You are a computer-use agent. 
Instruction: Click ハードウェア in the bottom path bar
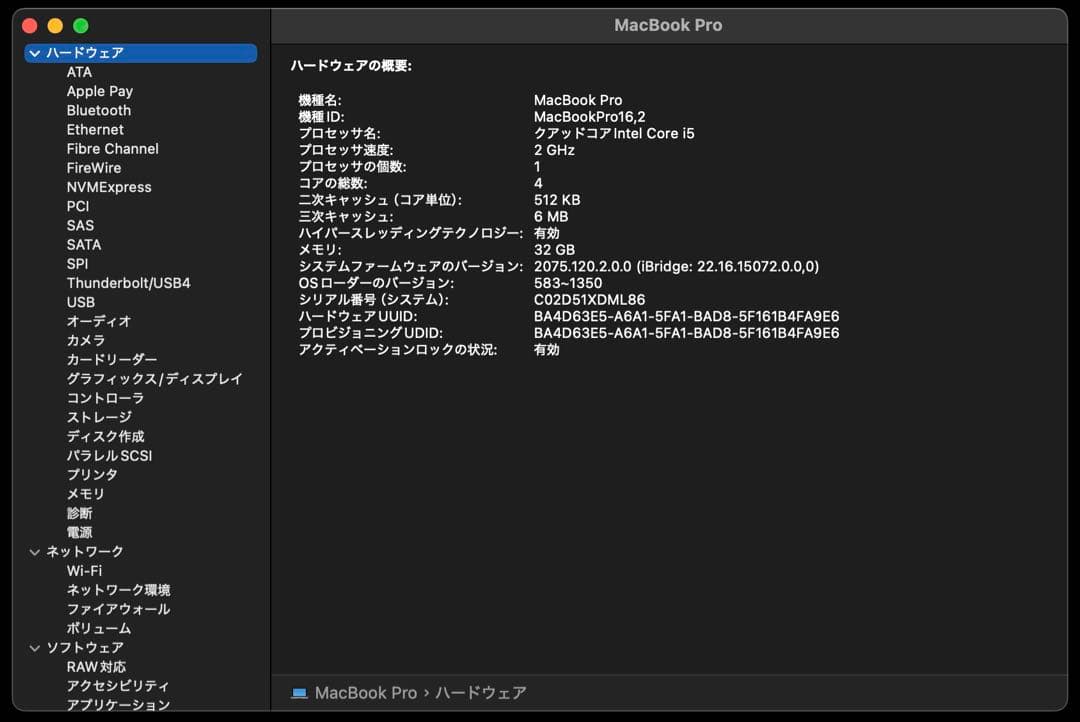pos(481,693)
